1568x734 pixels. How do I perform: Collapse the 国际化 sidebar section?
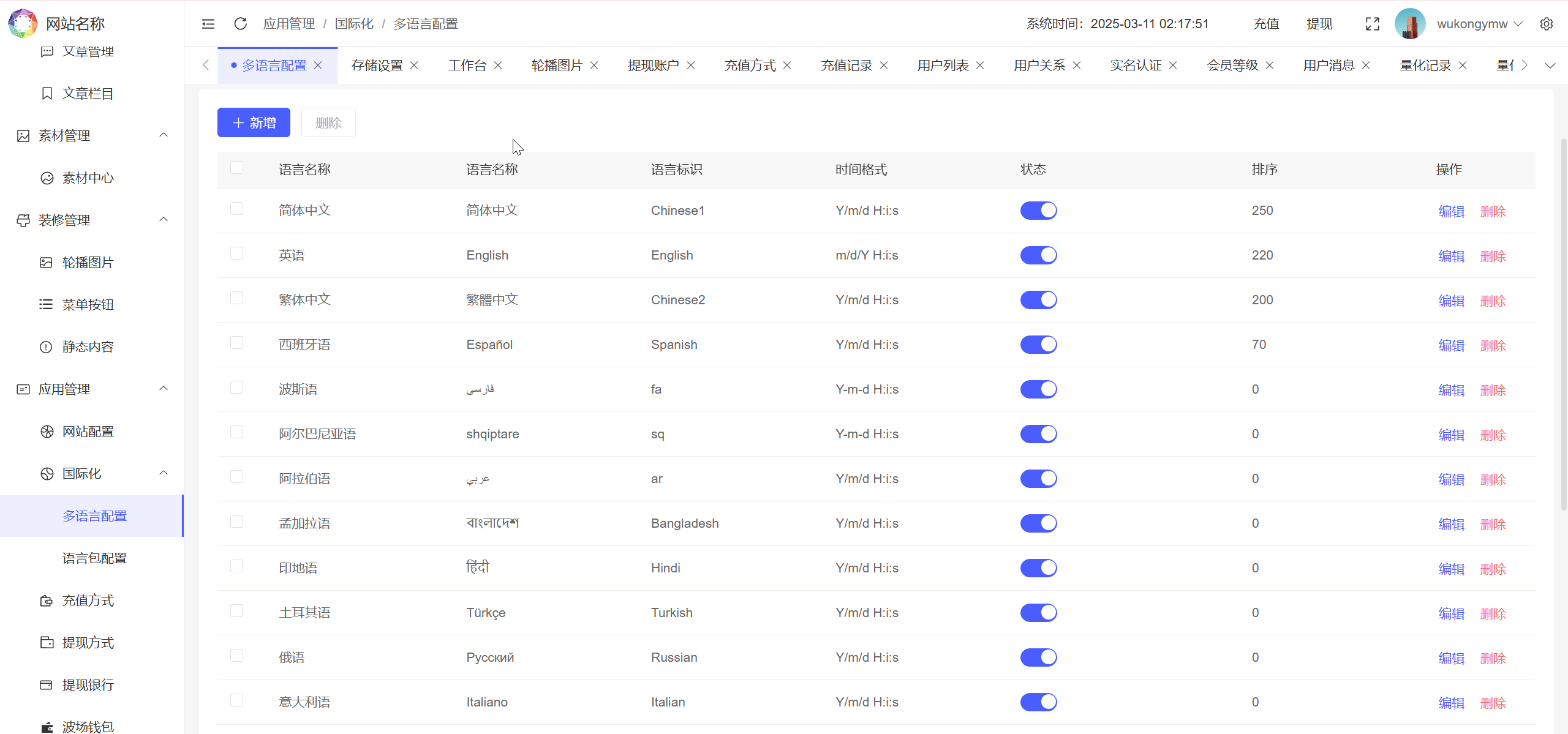click(x=163, y=473)
